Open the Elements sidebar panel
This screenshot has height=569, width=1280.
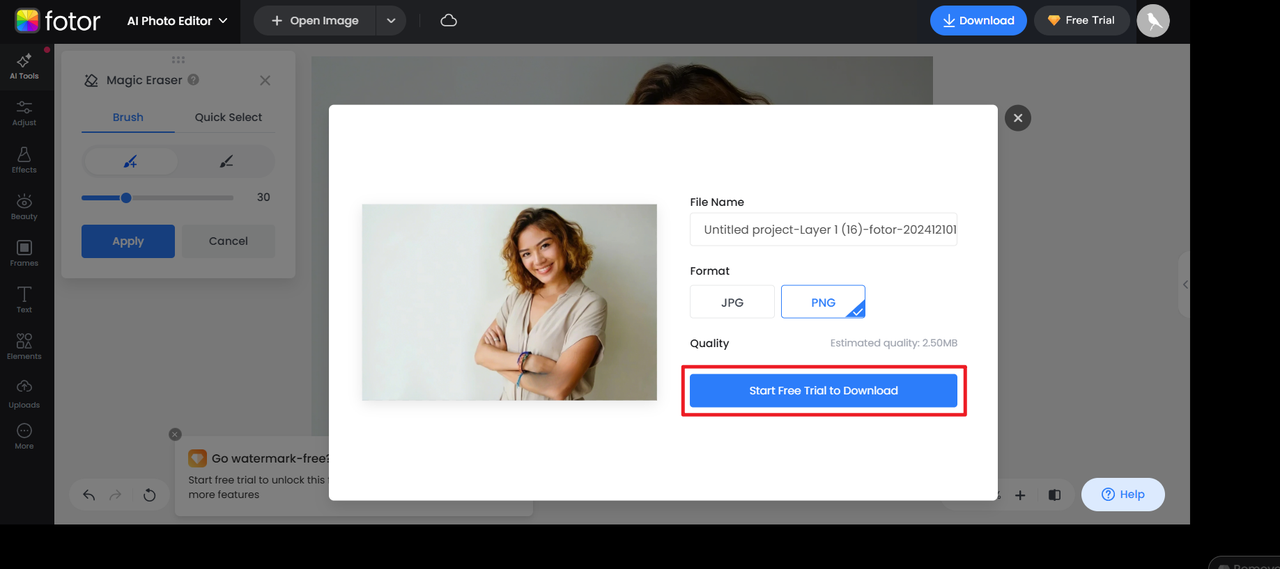pyautogui.click(x=24, y=347)
